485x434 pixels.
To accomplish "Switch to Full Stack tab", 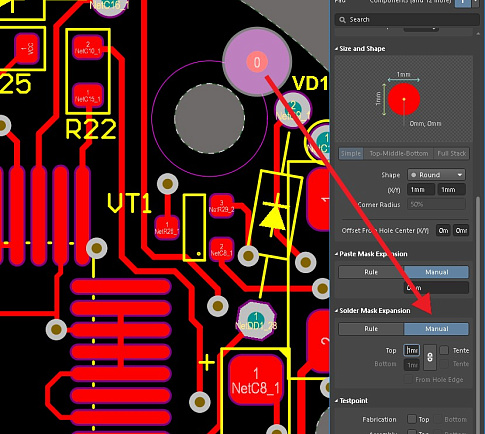I will (451, 154).
